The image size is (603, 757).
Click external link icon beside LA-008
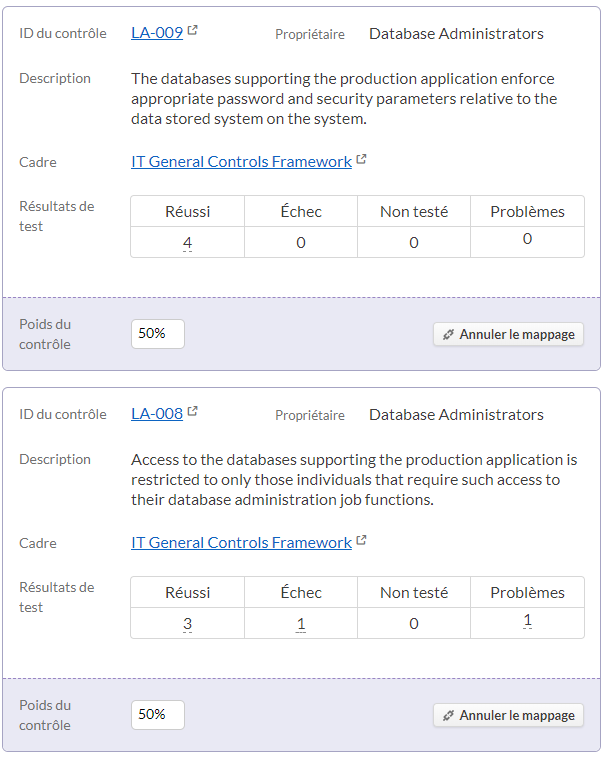tap(193, 411)
